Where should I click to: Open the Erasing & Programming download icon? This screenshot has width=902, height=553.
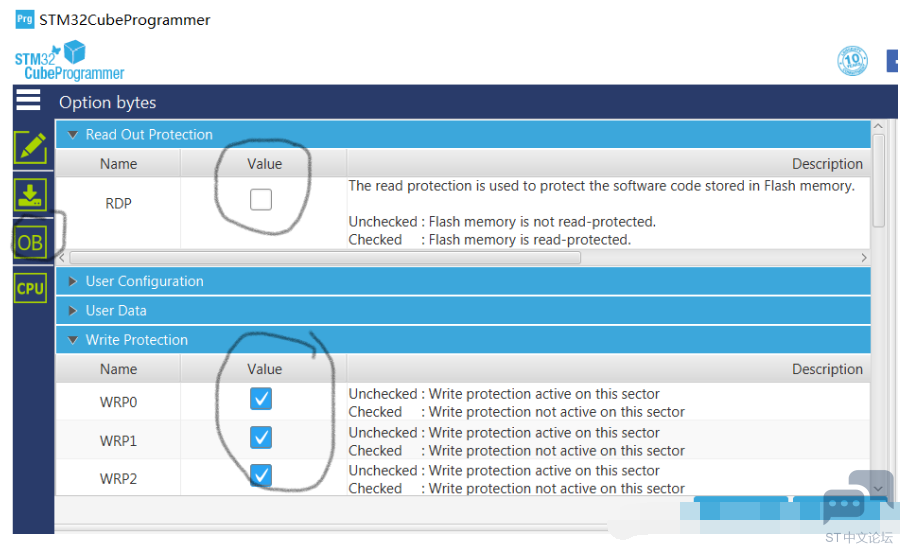(30, 195)
